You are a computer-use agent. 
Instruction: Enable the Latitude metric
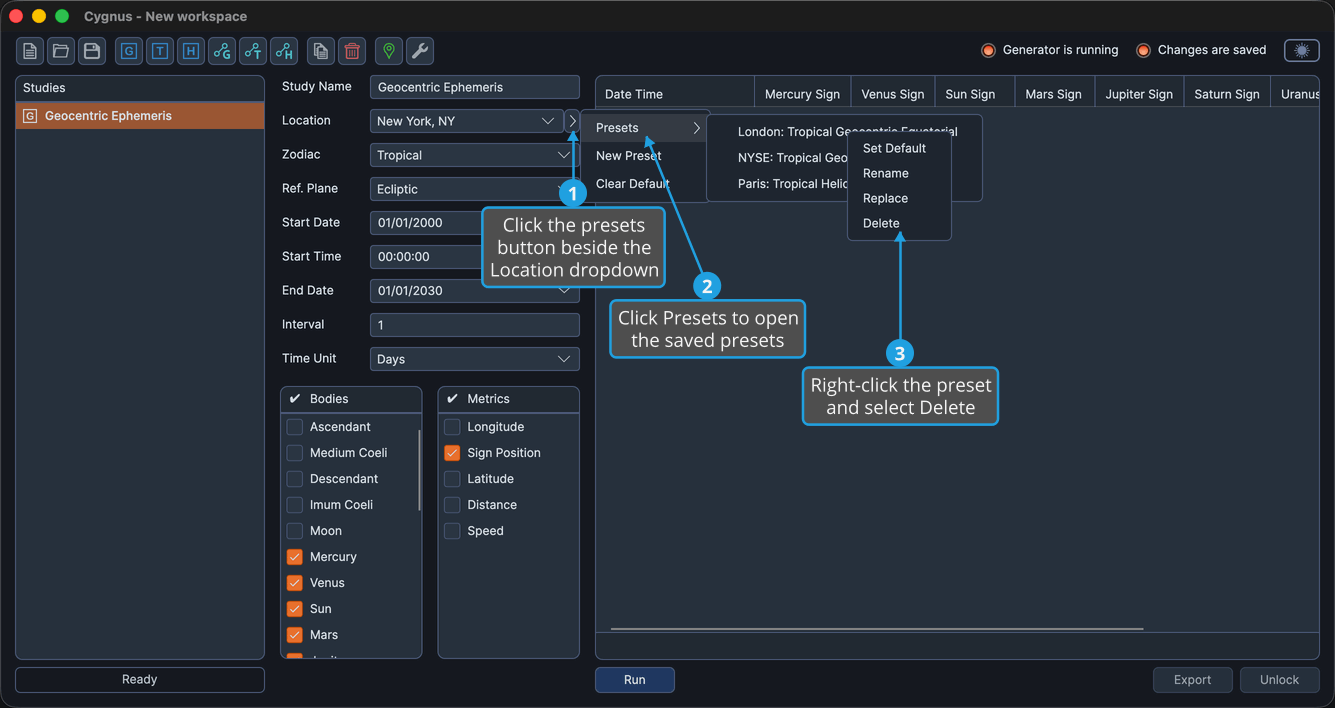pos(452,479)
